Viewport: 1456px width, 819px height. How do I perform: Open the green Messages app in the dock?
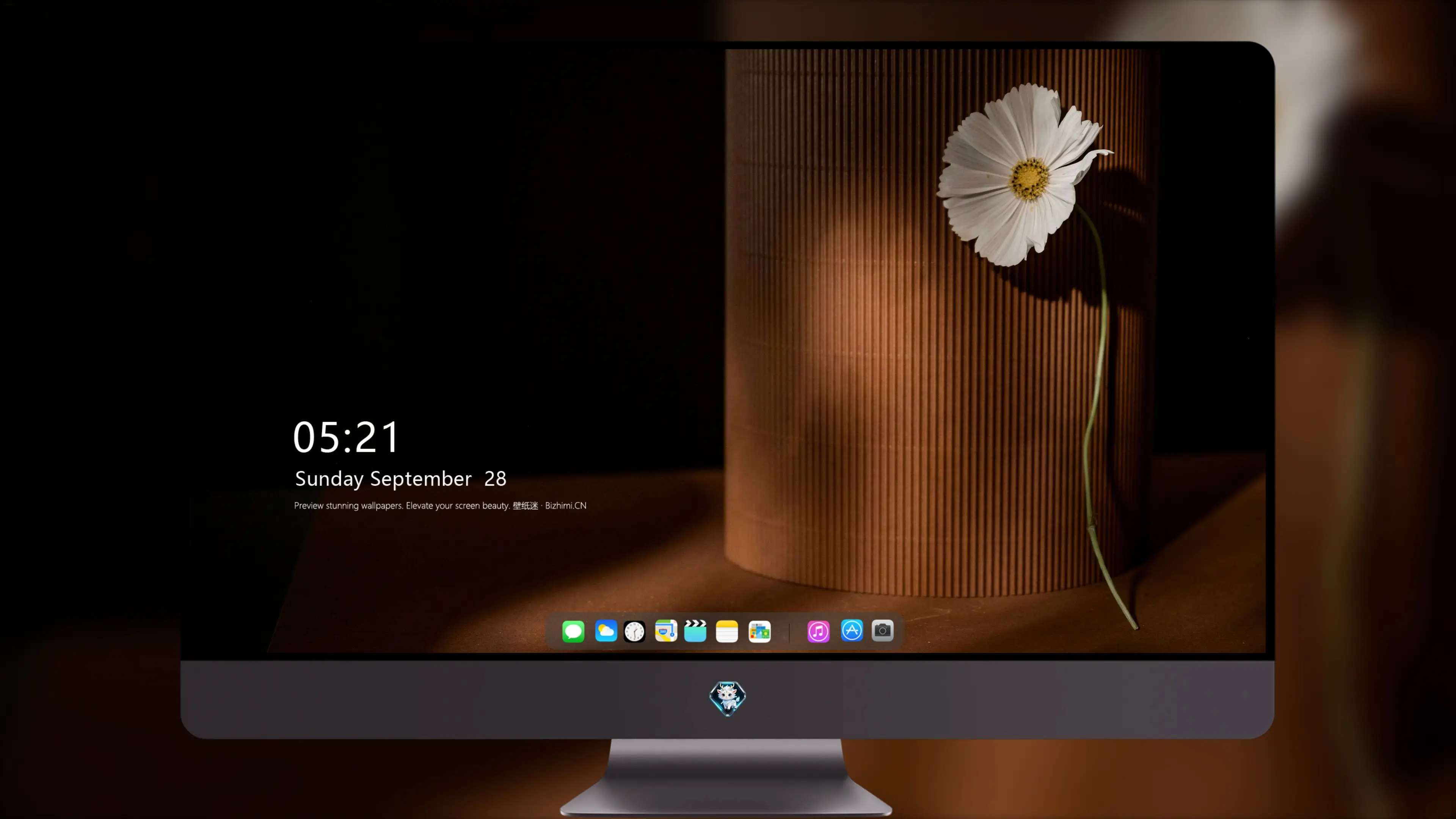point(573,631)
